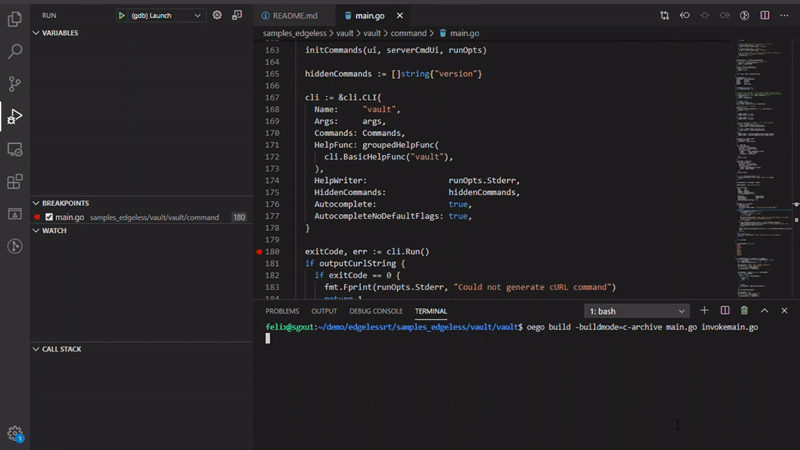Remove the breakpoint dot at line 180
This screenshot has width=800, height=450.
[x=259, y=252]
